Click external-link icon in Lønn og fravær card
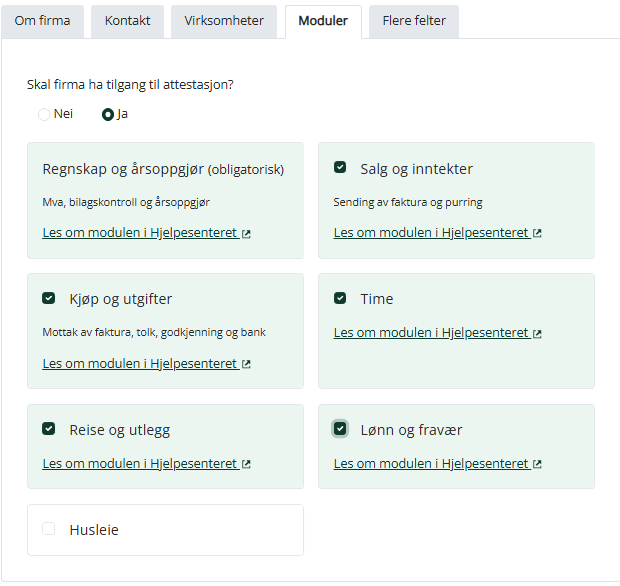620x586 pixels. click(x=537, y=464)
